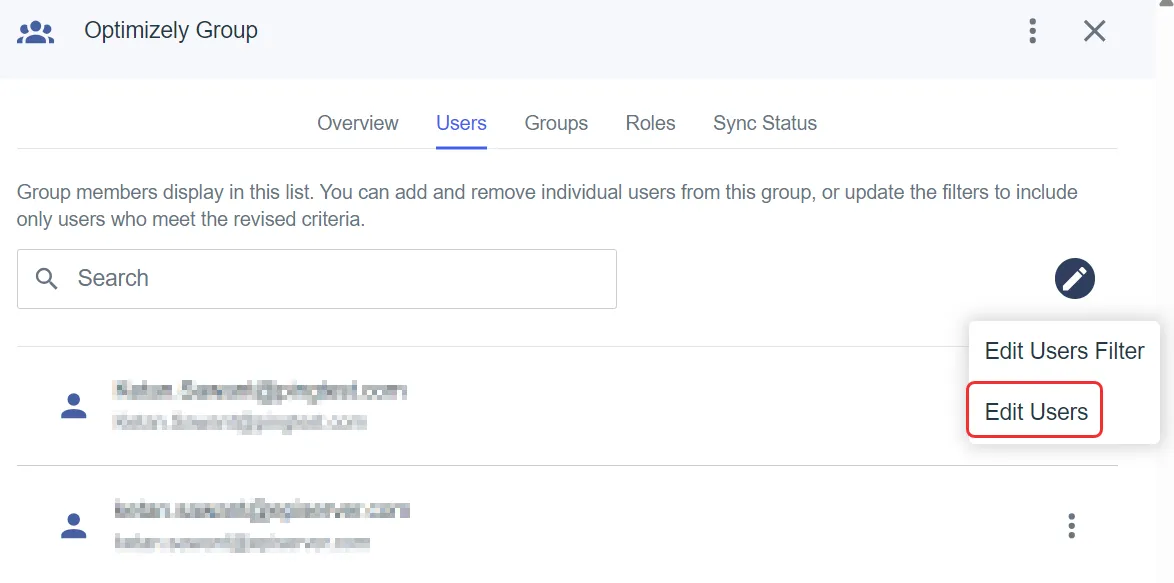
Task: Select the Users tab
Action: click(461, 123)
